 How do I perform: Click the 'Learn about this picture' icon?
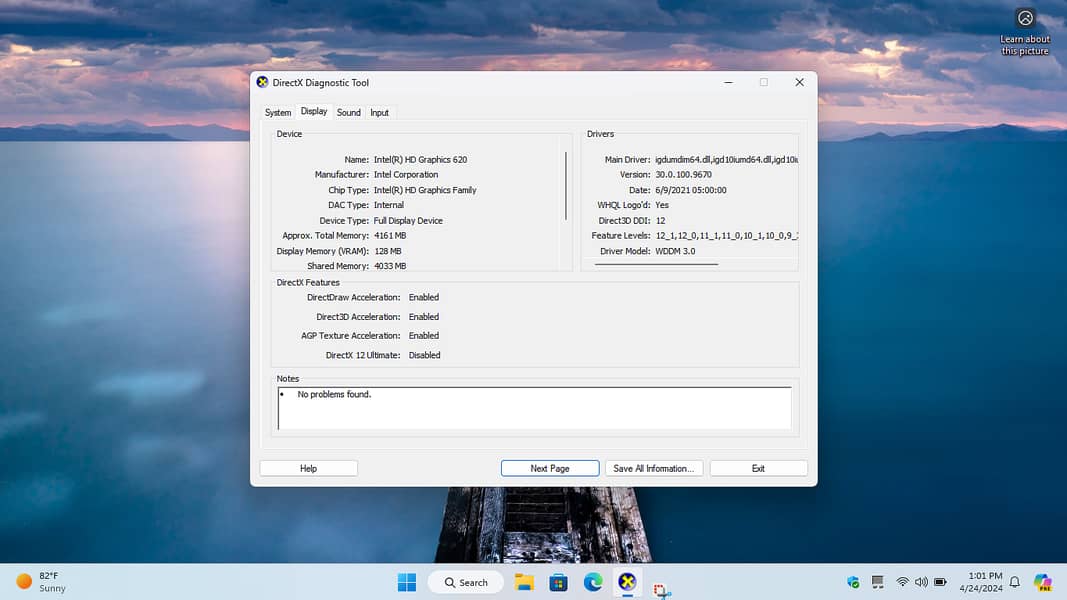point(1025,18)
